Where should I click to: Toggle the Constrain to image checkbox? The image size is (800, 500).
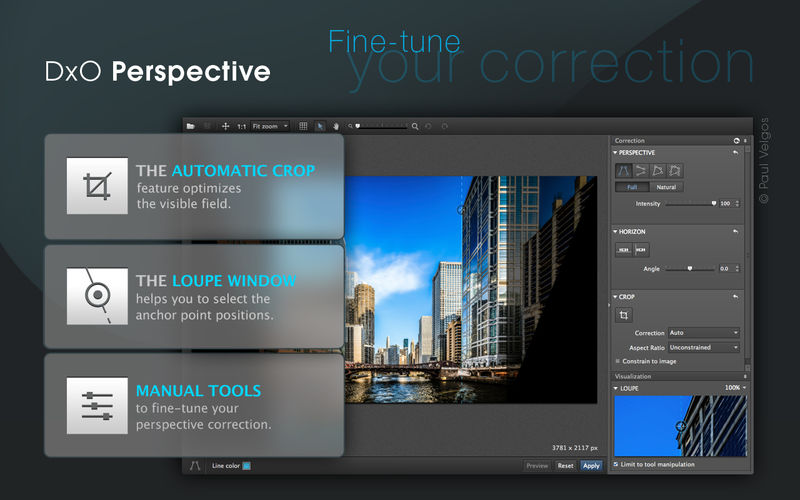(617, 361)
